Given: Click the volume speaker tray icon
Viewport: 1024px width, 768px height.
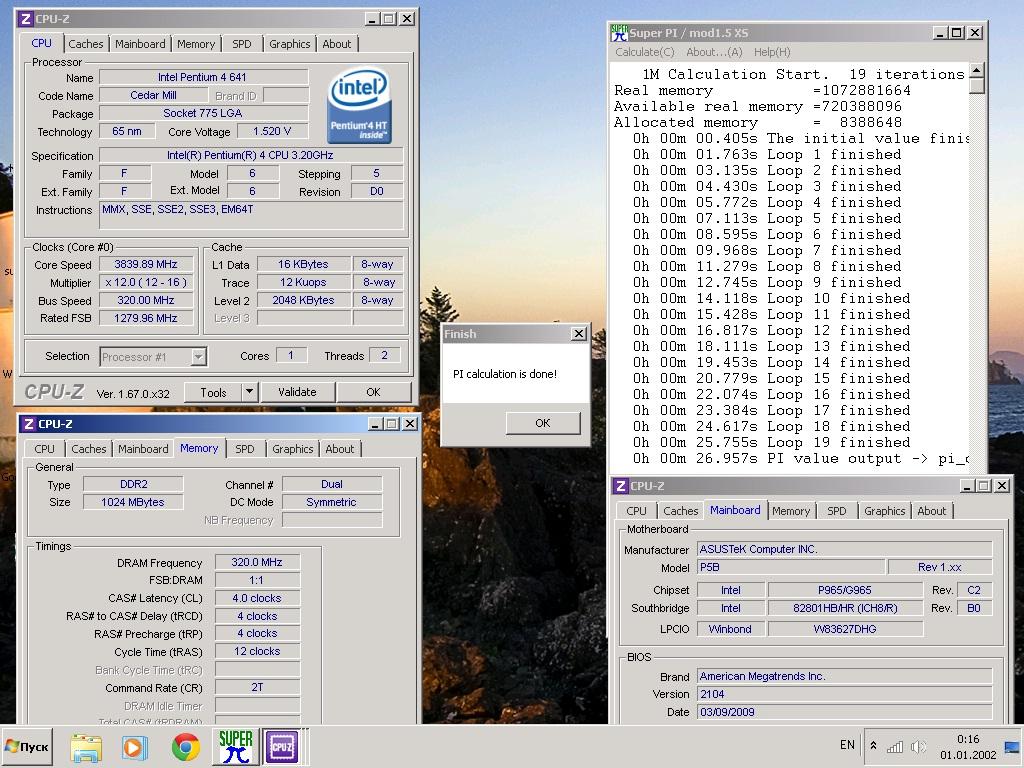Looking at the screenshot, I should 919,746.
